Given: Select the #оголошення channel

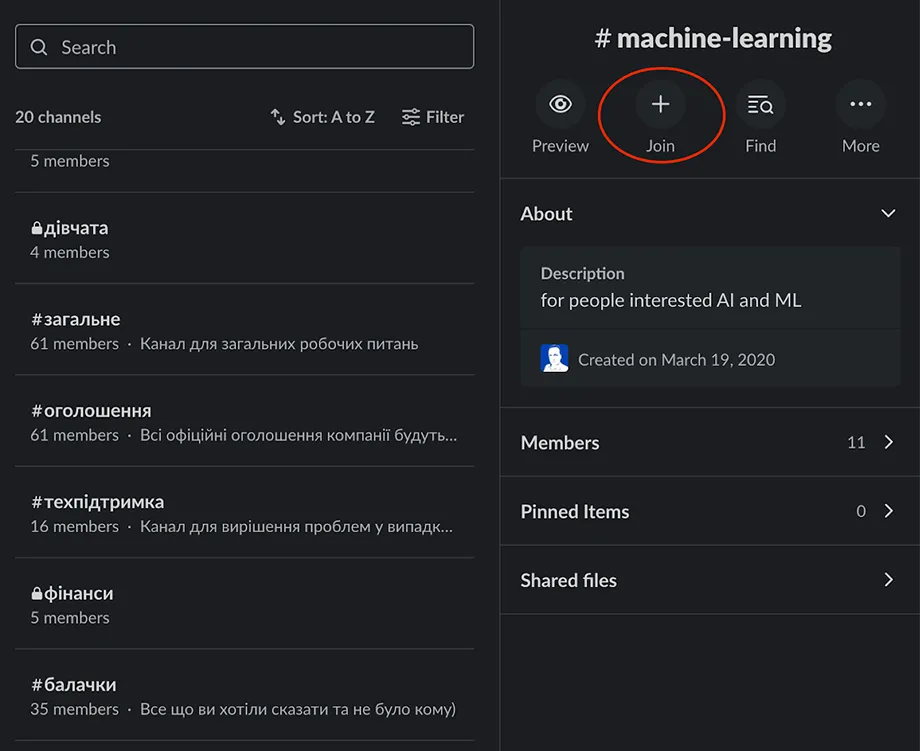Looking at the screenshot, I should click(91, 411).
